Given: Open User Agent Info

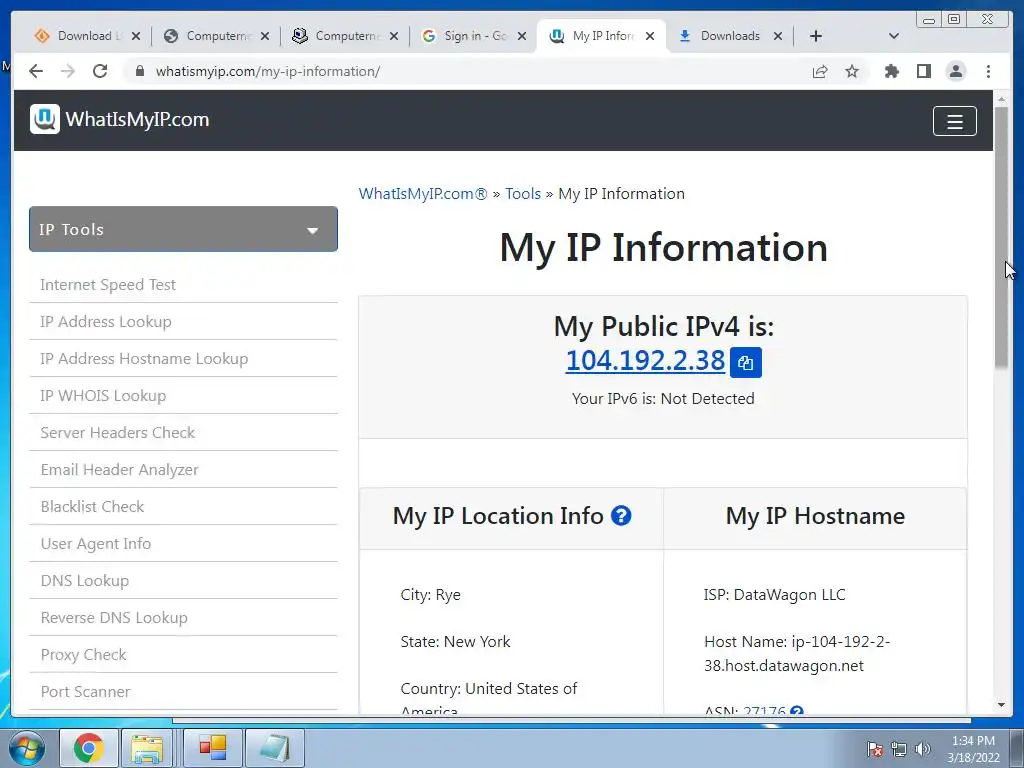Looking at the screenshot, I should point(95,543).
